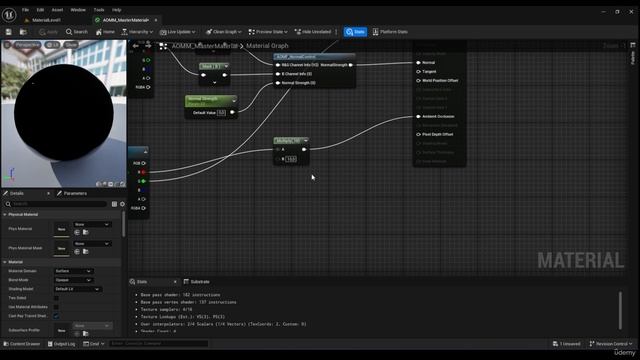Click the Details panel search field

[56, 204]
